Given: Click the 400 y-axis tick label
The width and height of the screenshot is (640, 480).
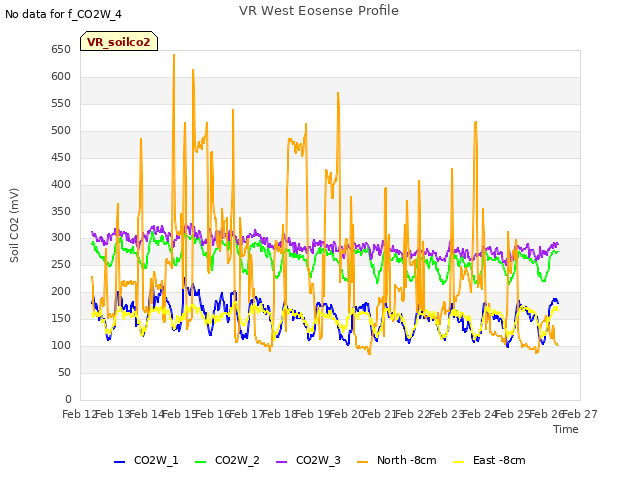Looking at the screenshot, I should pos(61,184).
